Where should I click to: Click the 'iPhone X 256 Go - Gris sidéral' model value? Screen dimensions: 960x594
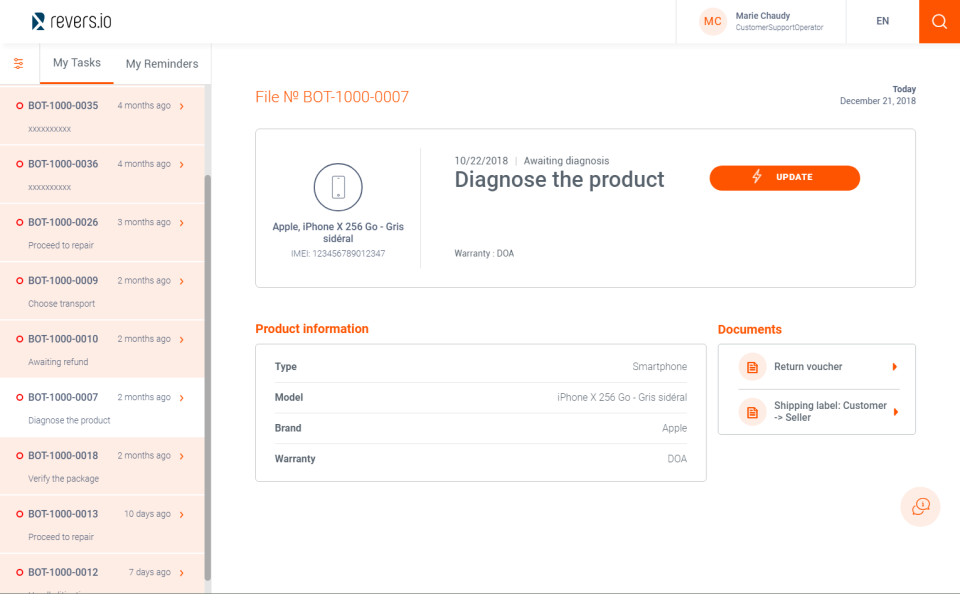(x=622, y=397)
